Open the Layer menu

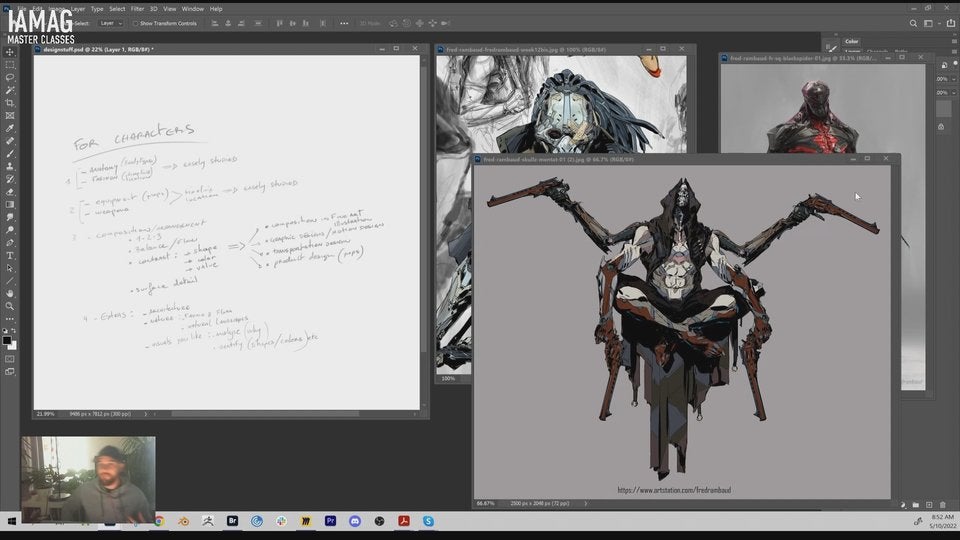(78, 9)
